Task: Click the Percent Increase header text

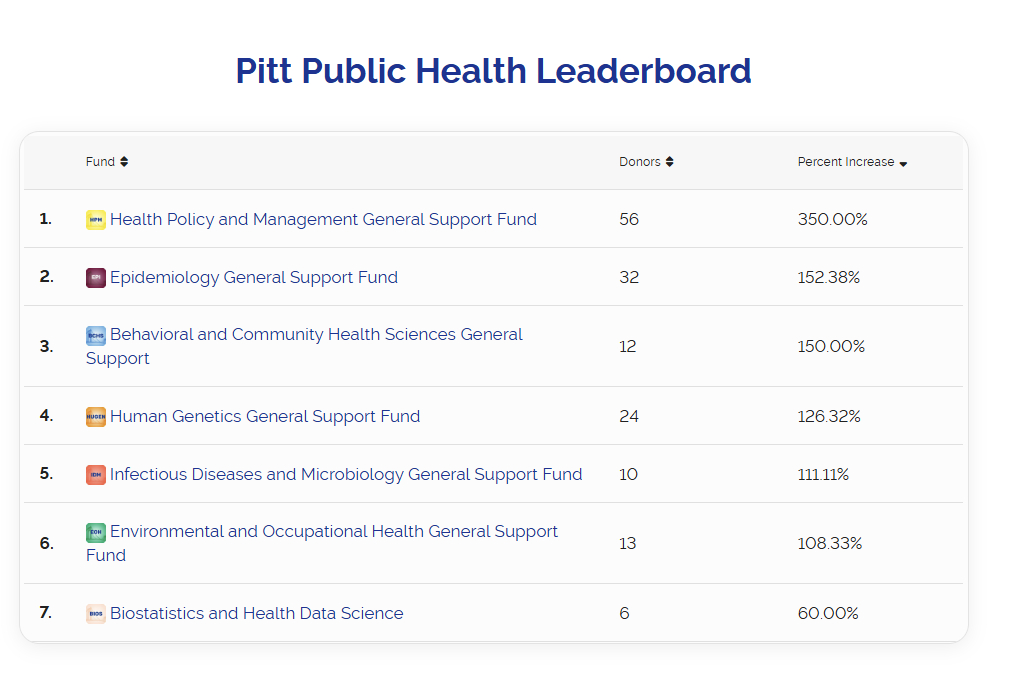Action: pyautogui.click(x=845, y=162)
